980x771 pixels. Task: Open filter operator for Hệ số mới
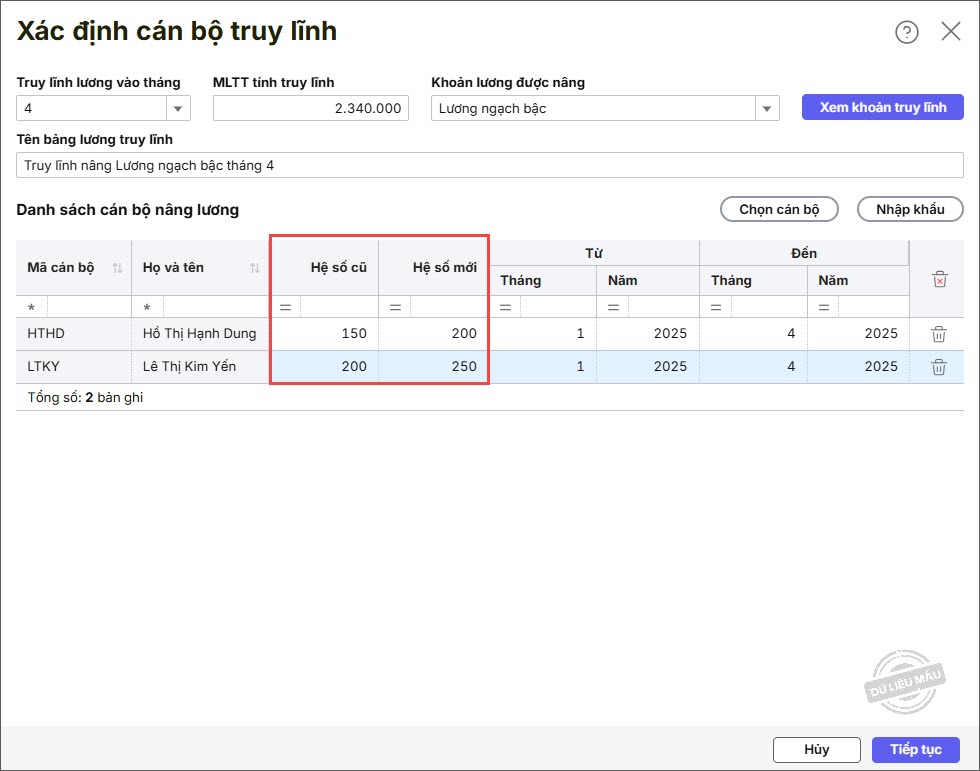pos(395,307)
